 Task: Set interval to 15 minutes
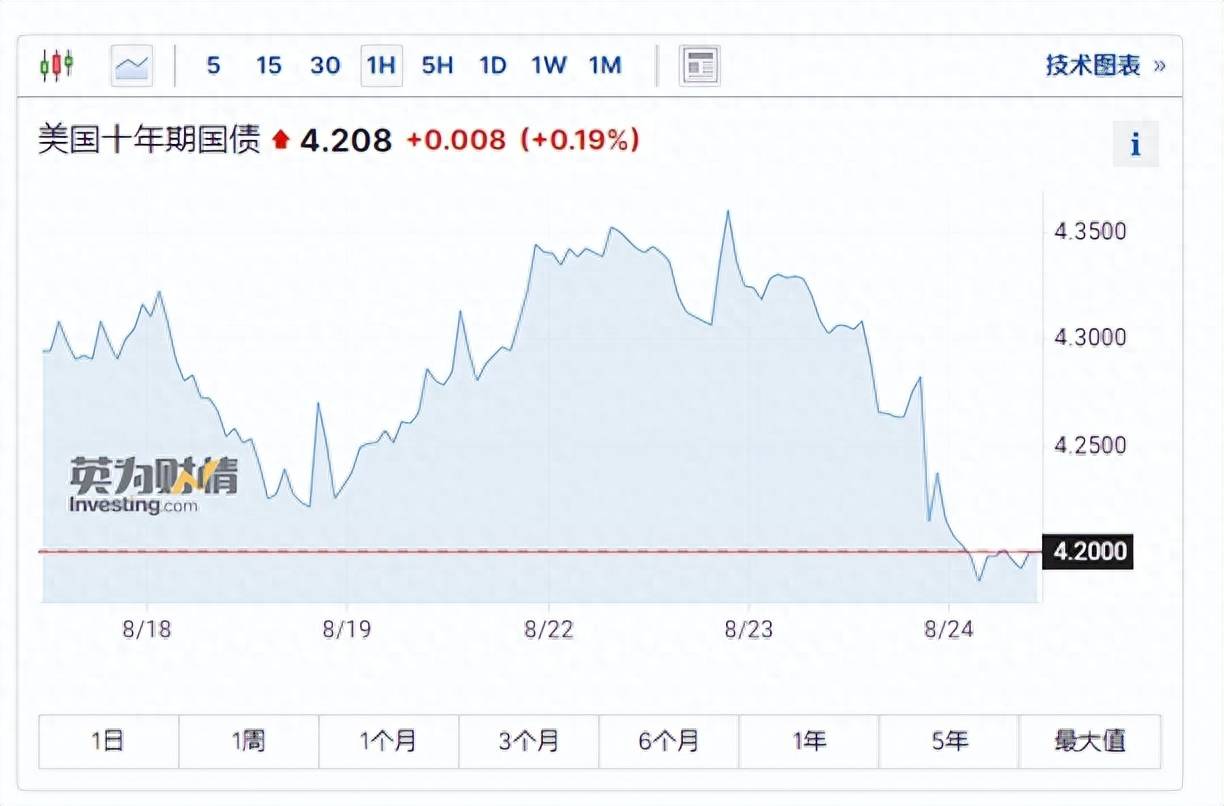pyautogui.click(x=268, y=66)
